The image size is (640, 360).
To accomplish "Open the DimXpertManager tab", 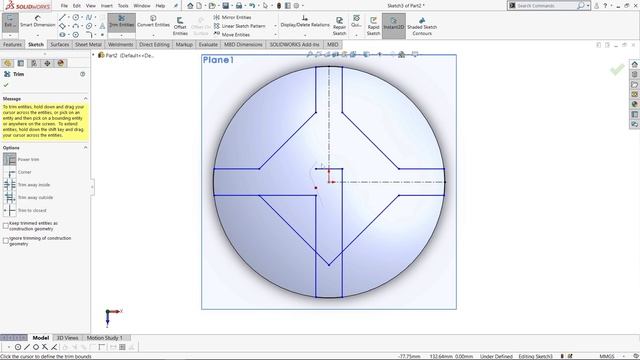I will coord(47,63).
